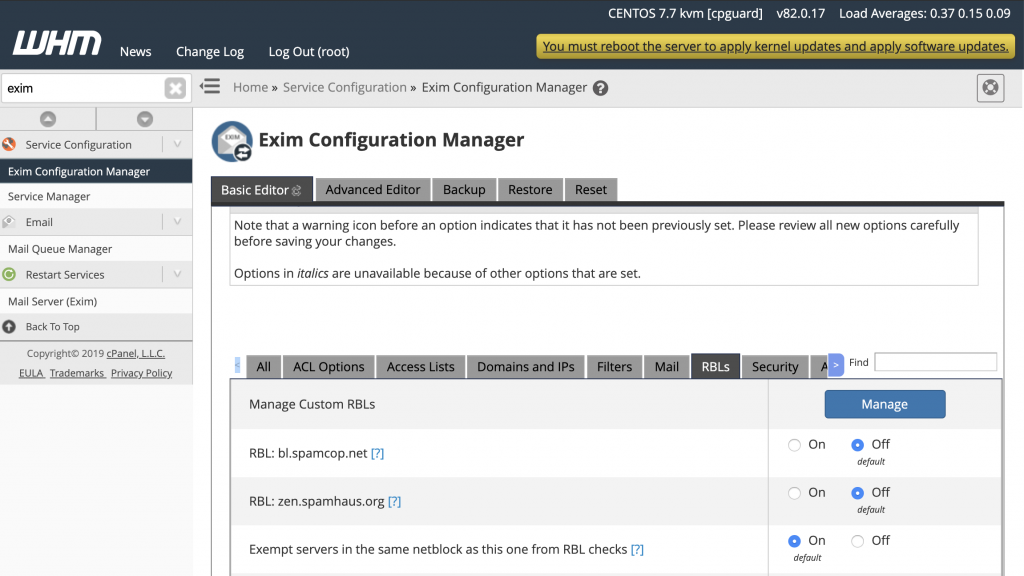Open the Backup tab
The width and height of the screenshot is (1024, 576).
[x=464, y=189]
